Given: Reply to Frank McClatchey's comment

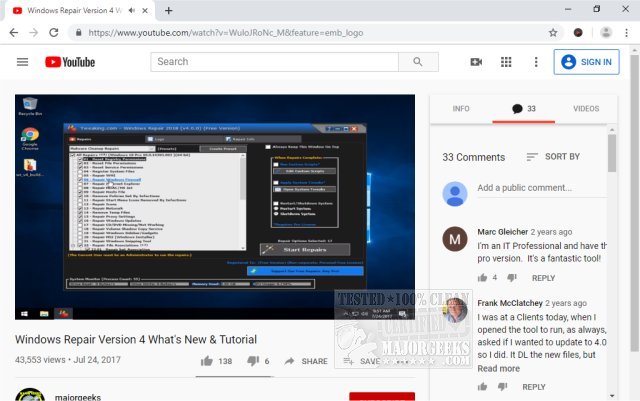Looking at the screenshot, I should (533, 387).
